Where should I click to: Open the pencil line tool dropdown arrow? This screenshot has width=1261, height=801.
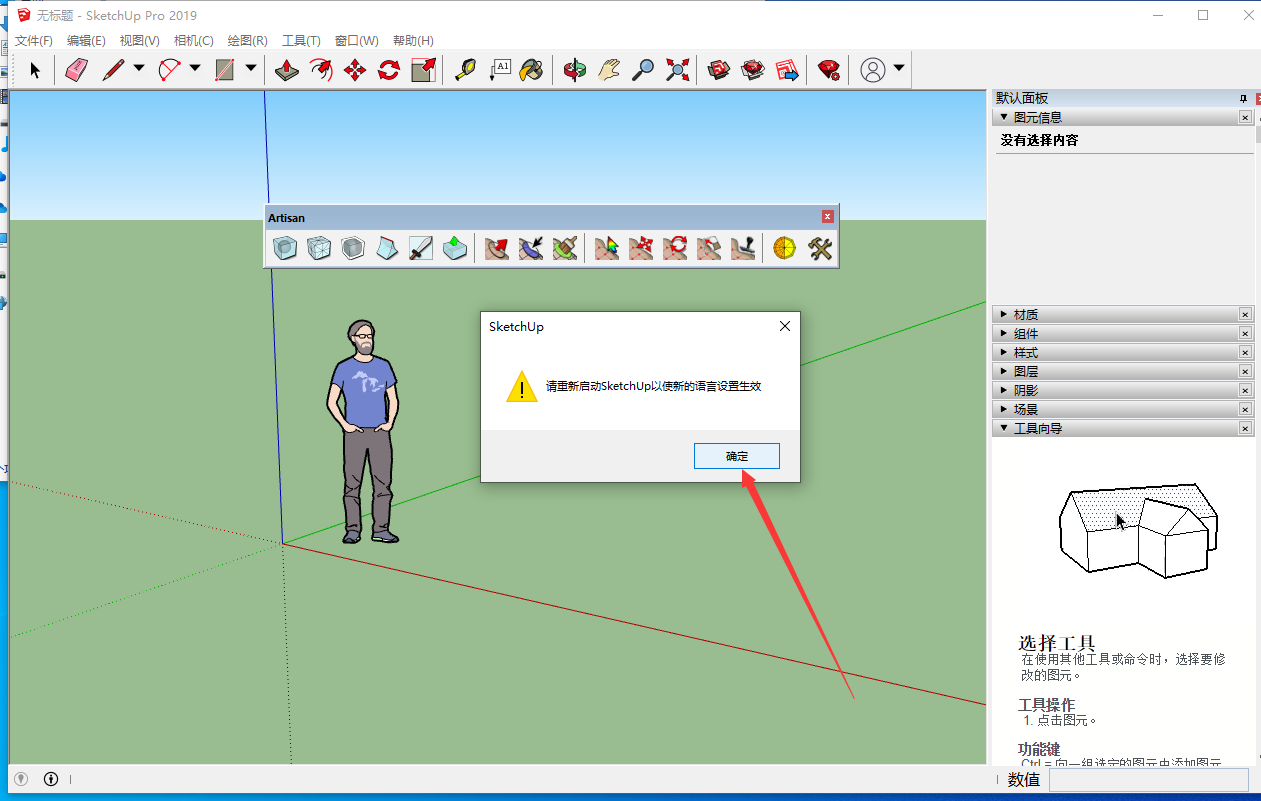pyautogui.click(x=139, y=69)
